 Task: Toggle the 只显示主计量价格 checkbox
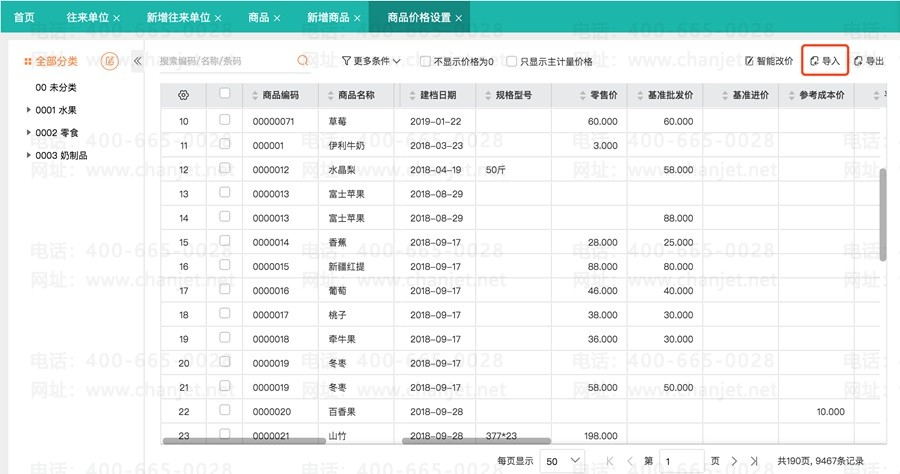point(511,61)
